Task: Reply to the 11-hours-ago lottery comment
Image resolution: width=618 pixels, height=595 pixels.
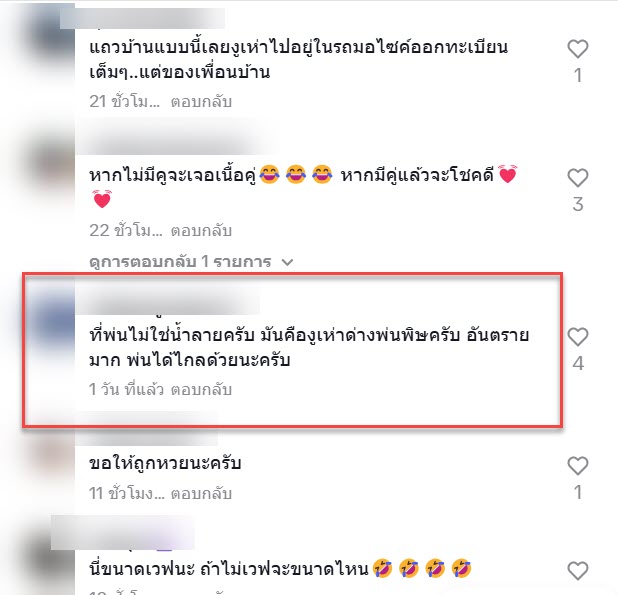Action: pos(201,493)
